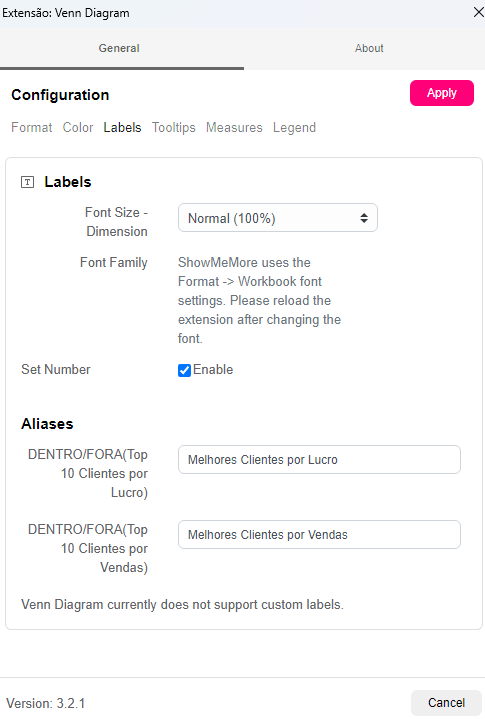Open the Legend configuration section

[x=294, y=127]
